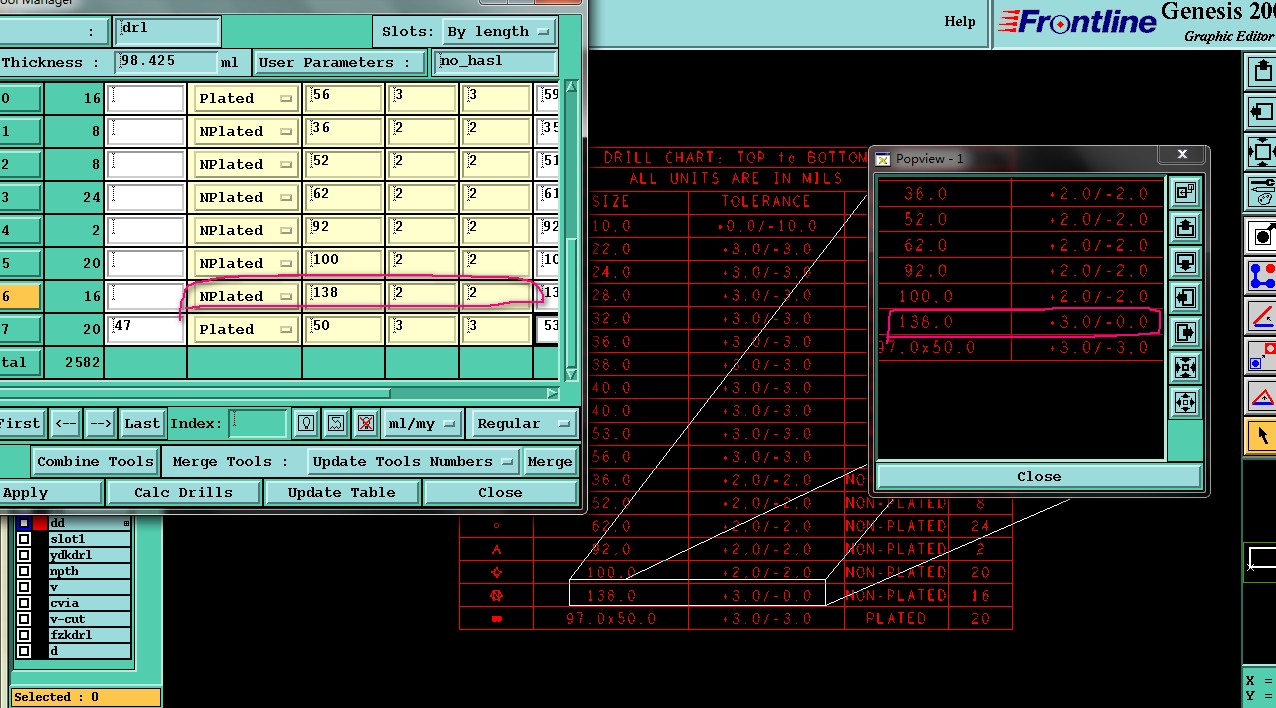Image resolution: width=1276 pixels, height=708 pixels.
Task: Open NPlated dropdown in size 100 row
Action: [245, 263]
